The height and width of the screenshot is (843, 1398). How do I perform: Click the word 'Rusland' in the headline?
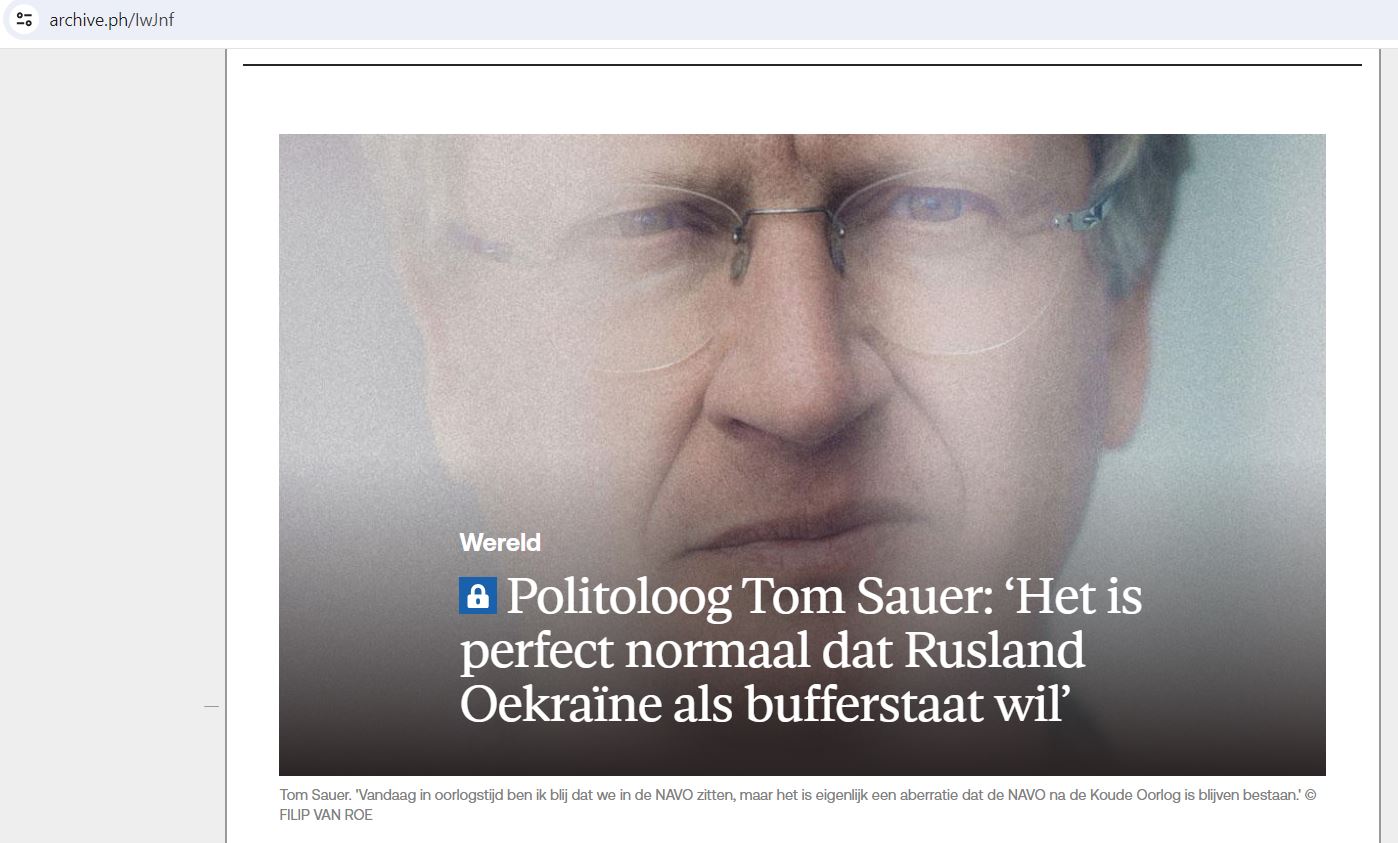[994, 651]
